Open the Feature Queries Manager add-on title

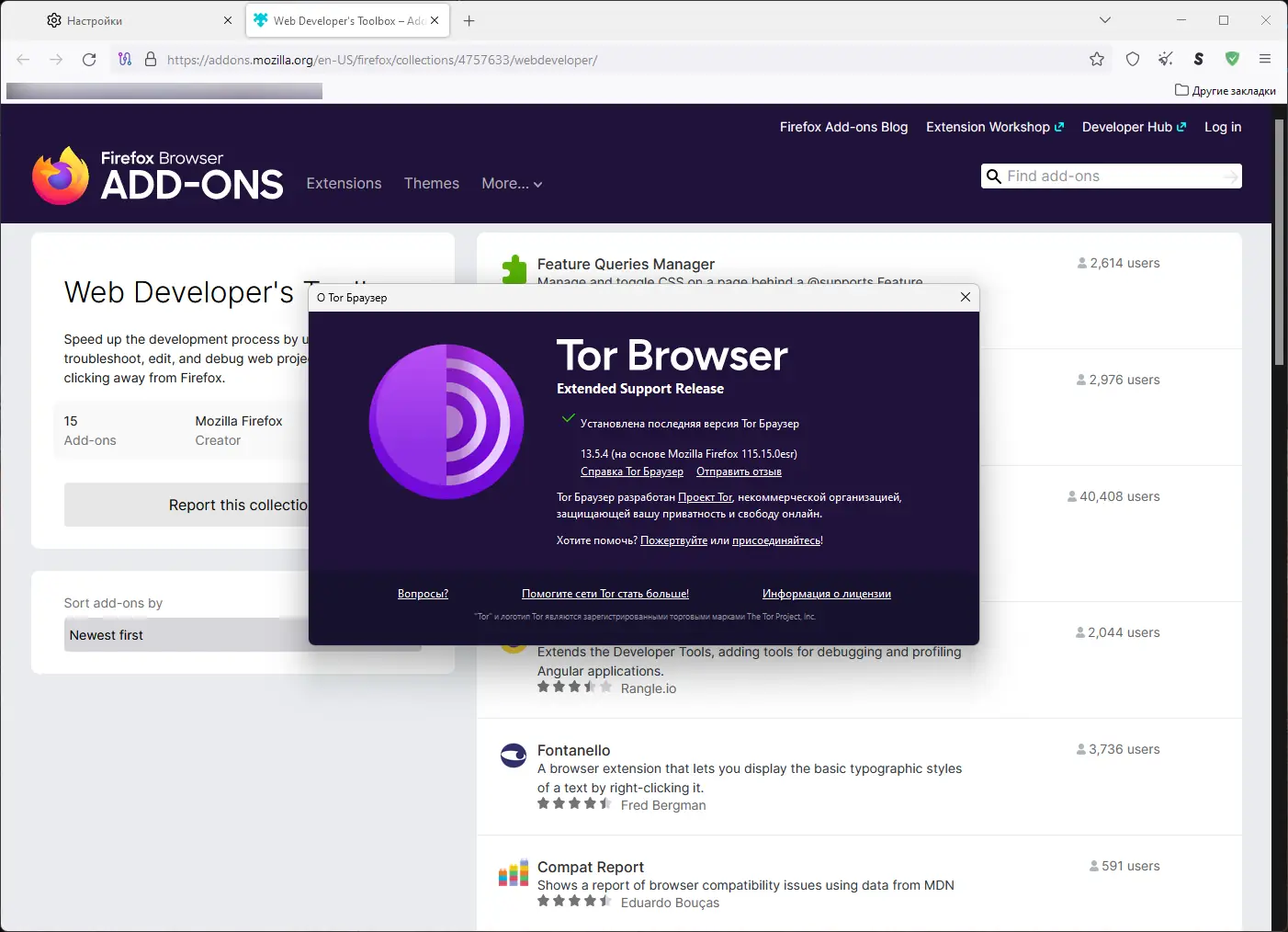click(626, 264)
